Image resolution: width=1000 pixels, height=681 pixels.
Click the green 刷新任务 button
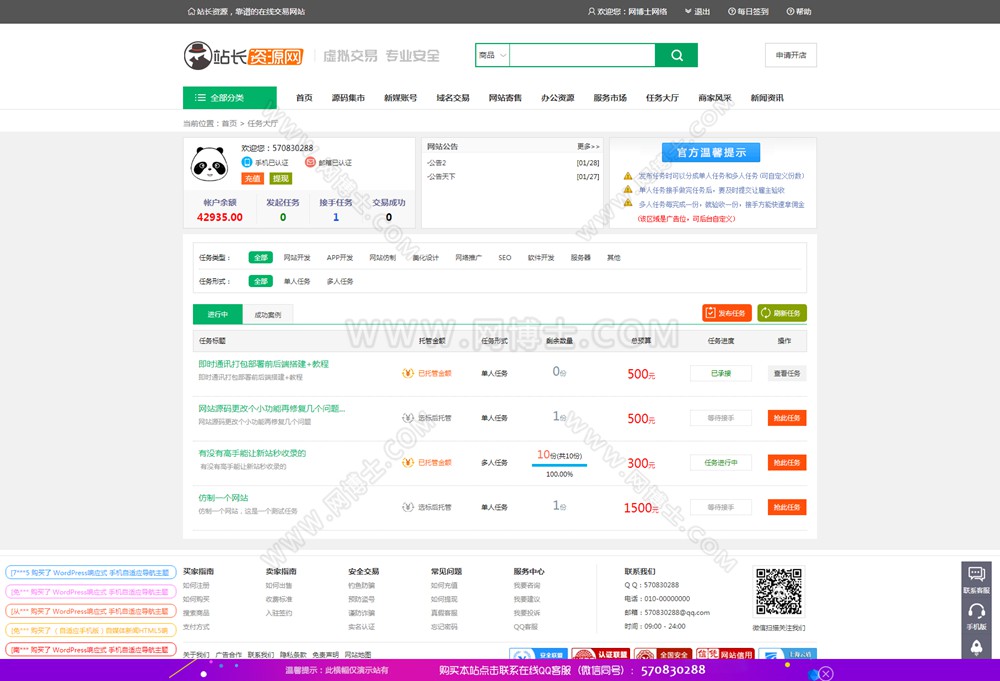pyautogui.click(x=782, y=313)
